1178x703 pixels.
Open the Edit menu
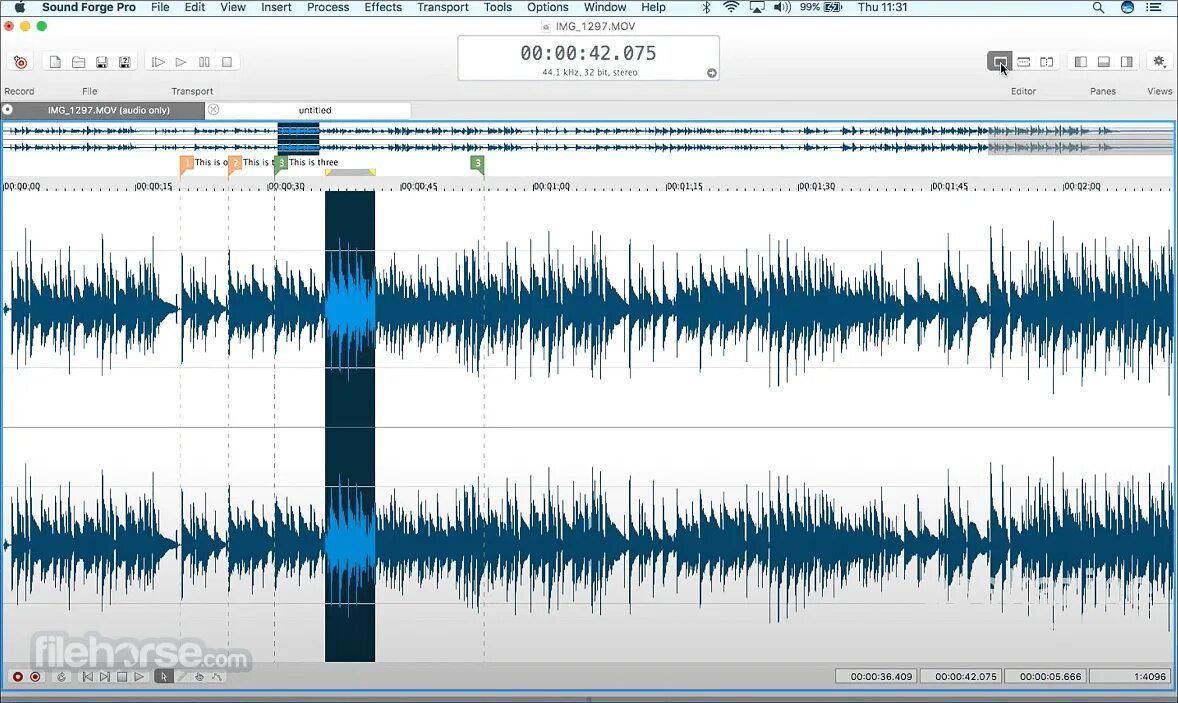tap(195, 8)
